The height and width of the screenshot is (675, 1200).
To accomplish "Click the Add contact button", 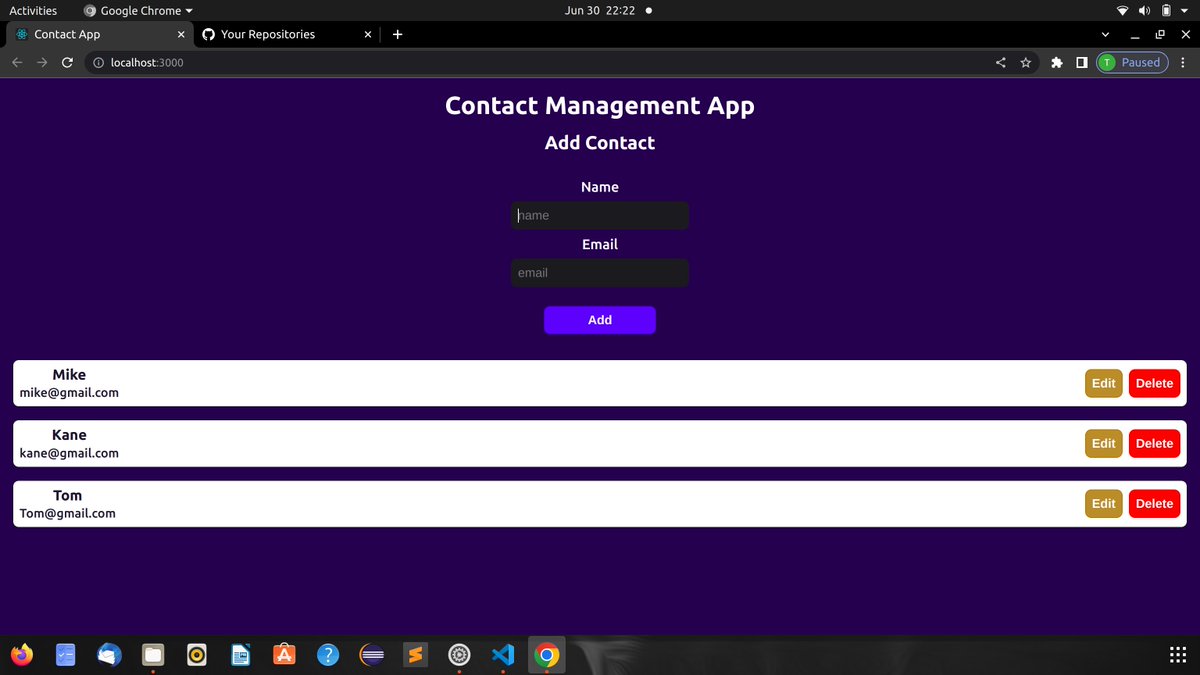I will click(x=600, y=320).
